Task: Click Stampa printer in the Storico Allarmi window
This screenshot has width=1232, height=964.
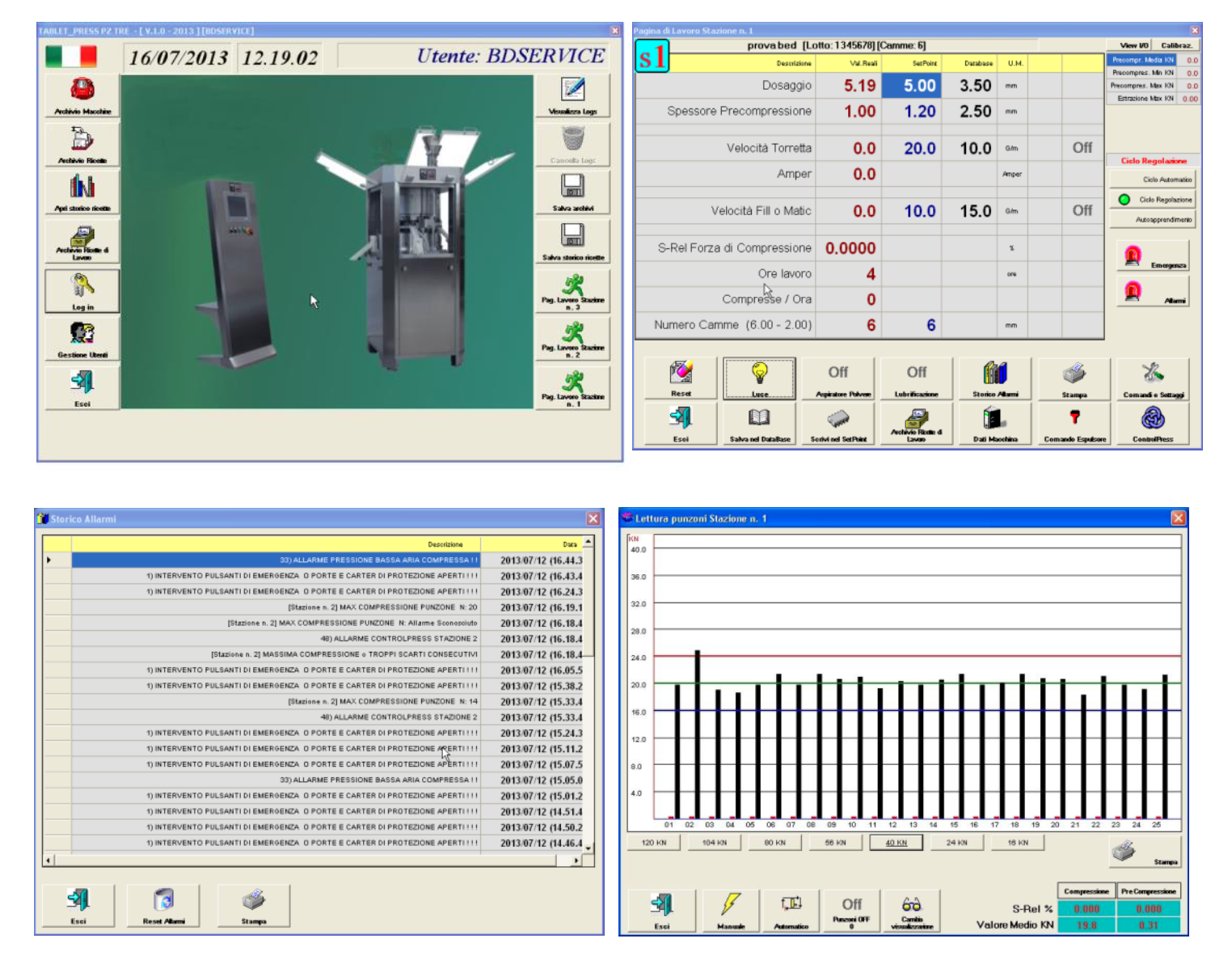Action: (253, 905)
